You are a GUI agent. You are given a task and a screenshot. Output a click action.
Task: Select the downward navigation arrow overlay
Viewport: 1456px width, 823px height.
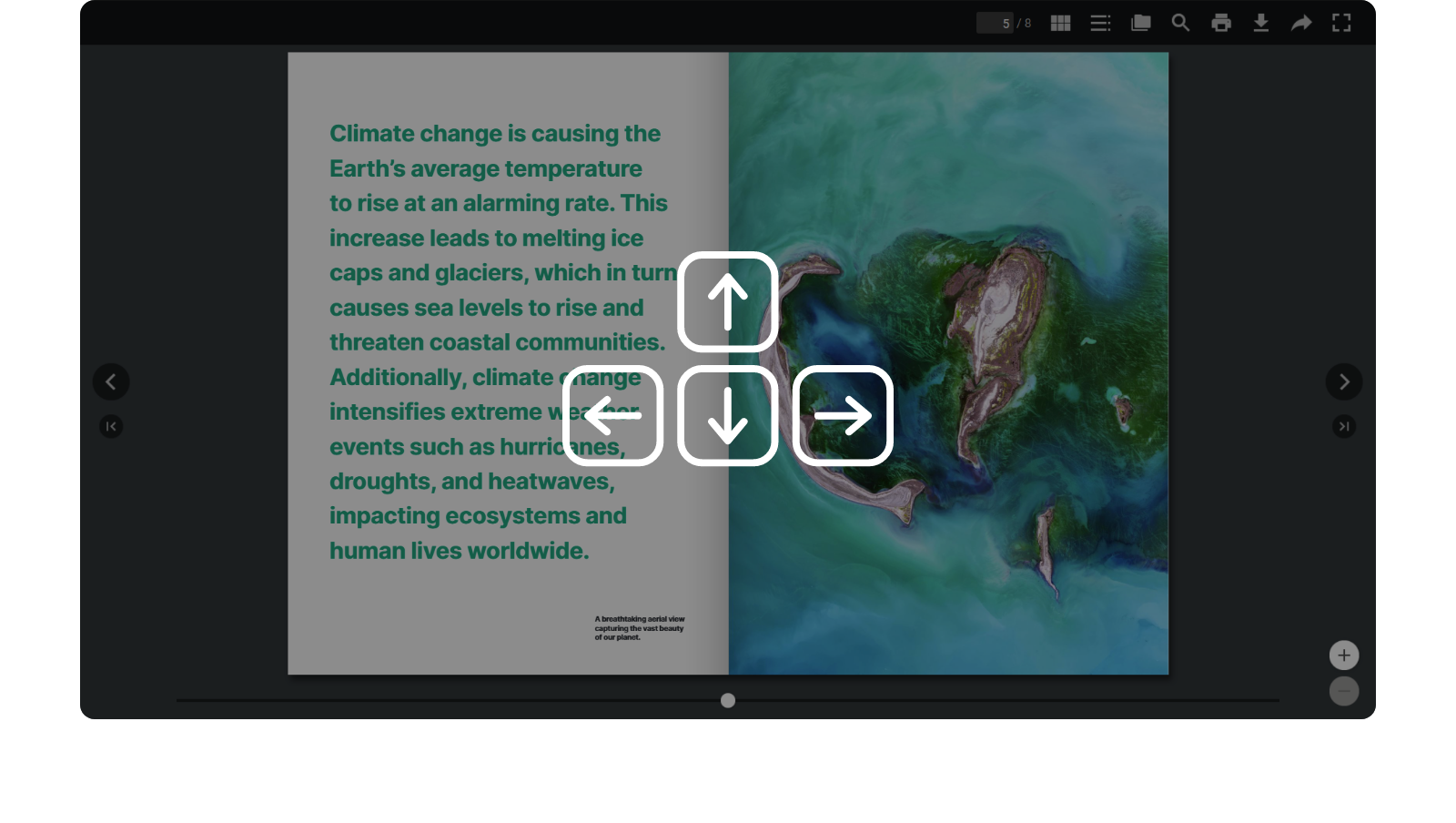[x=727, y=415]
